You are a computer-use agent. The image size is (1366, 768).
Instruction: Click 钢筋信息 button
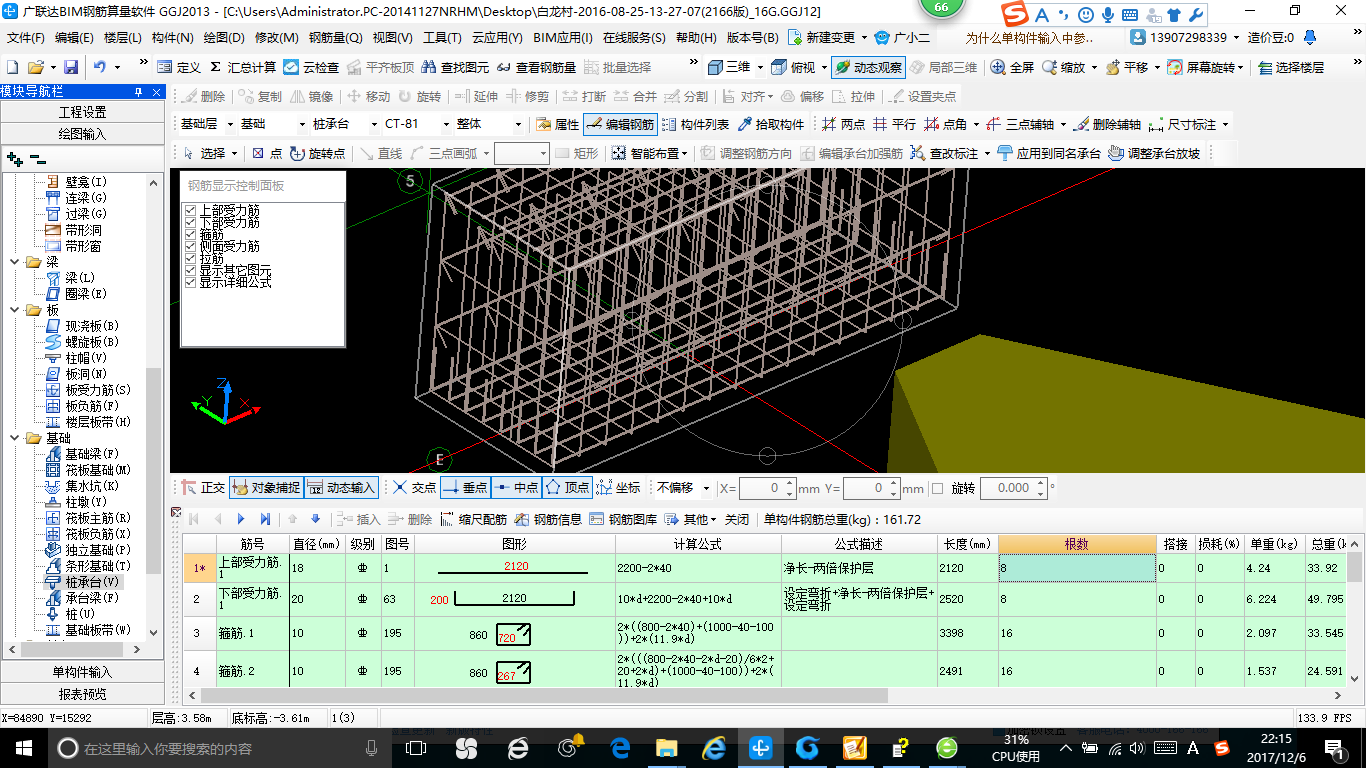tap(548, 519)
